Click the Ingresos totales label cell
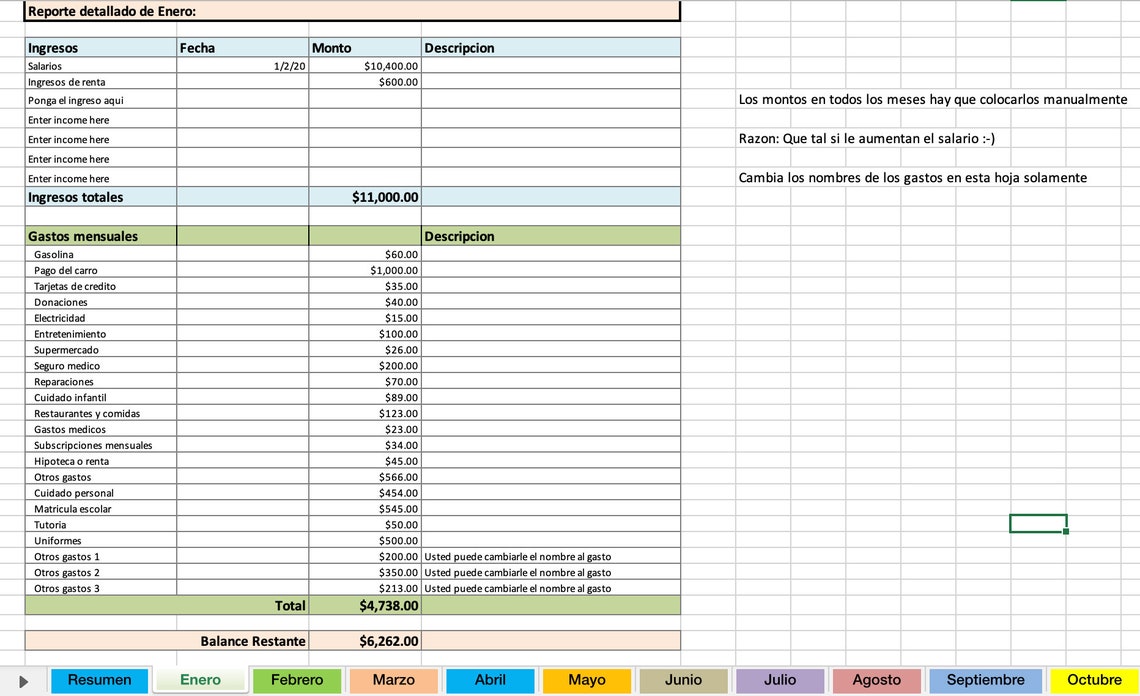The image size is (1140, 696). click(x=100, y=196)
